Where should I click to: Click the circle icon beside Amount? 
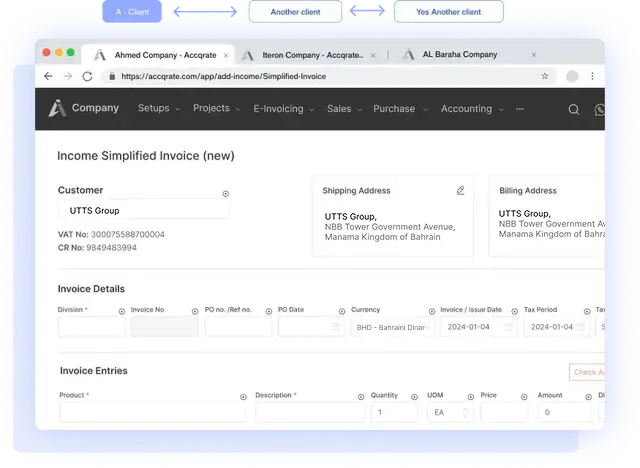pos(588,397)
